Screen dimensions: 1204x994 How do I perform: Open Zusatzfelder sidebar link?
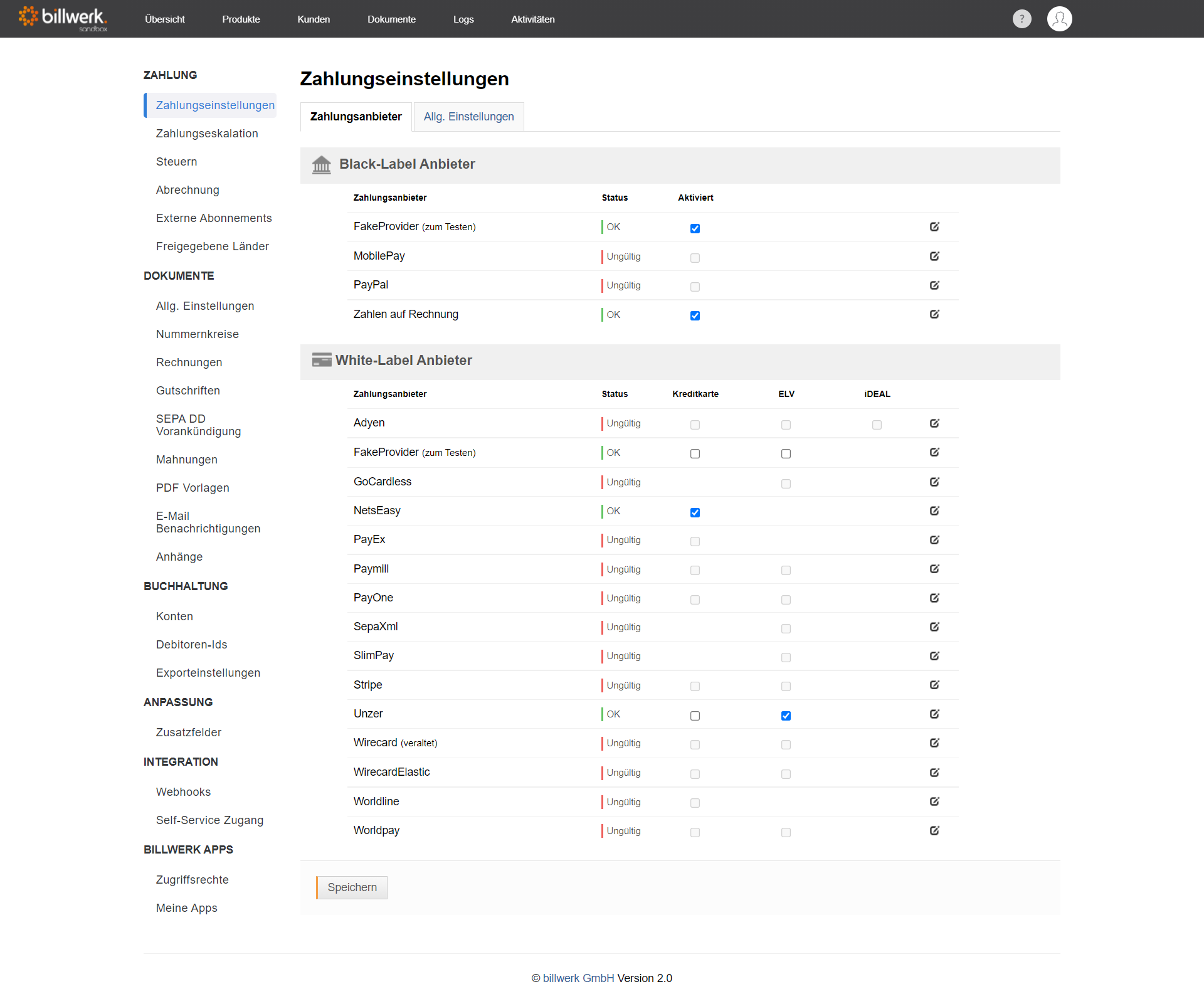click(x=188, y=732)
